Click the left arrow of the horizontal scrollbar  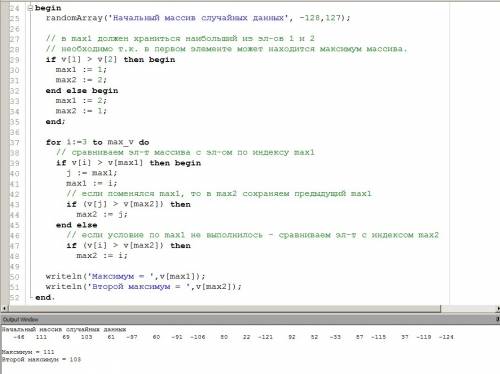pyautogui.click(x=4, y=309)
